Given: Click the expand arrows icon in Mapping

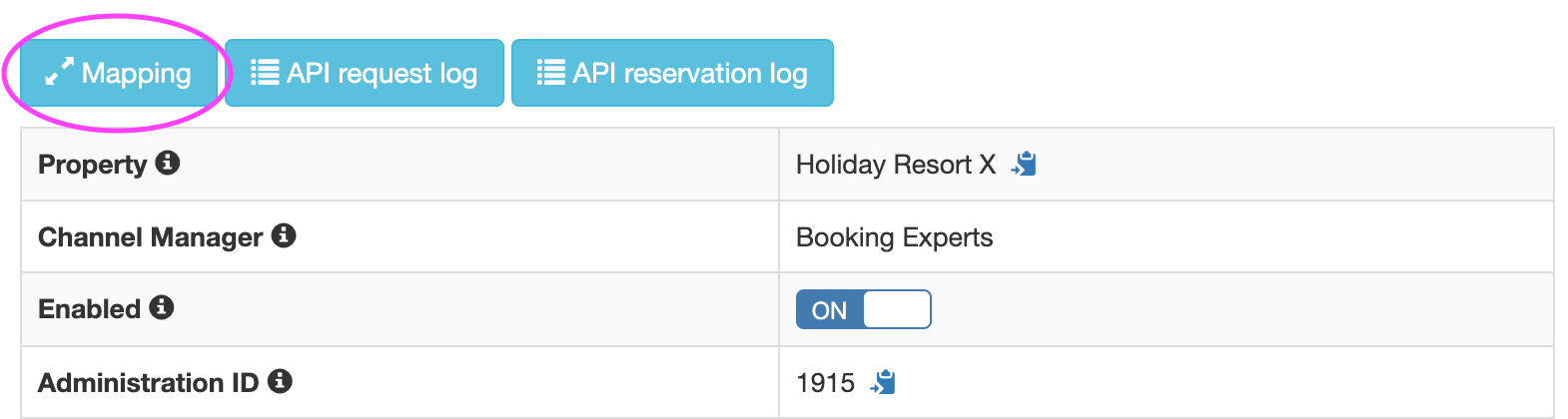Looking at the screenshot, I should [60, 72].
